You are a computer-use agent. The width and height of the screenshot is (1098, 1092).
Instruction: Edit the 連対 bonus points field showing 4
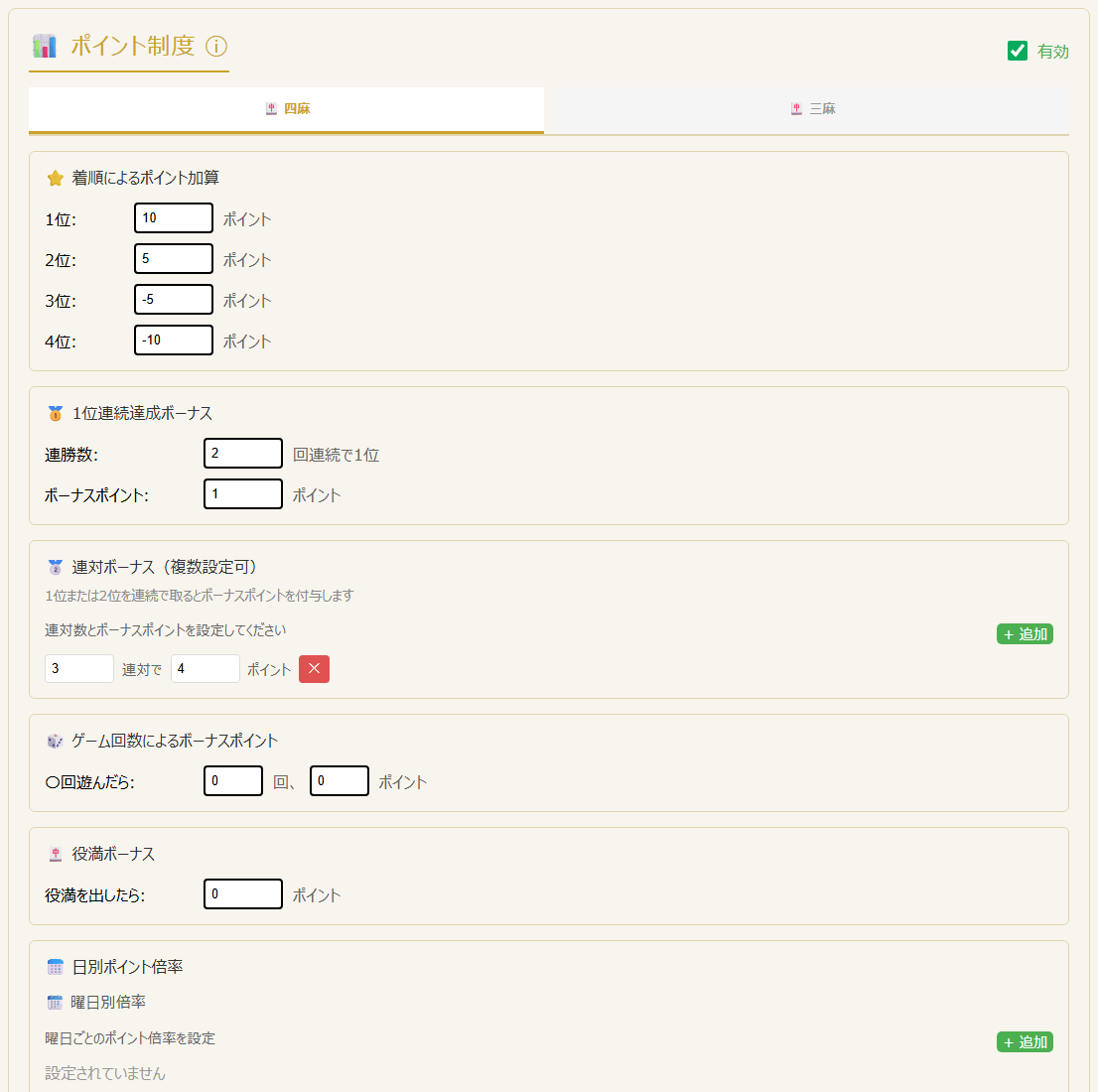206,668
